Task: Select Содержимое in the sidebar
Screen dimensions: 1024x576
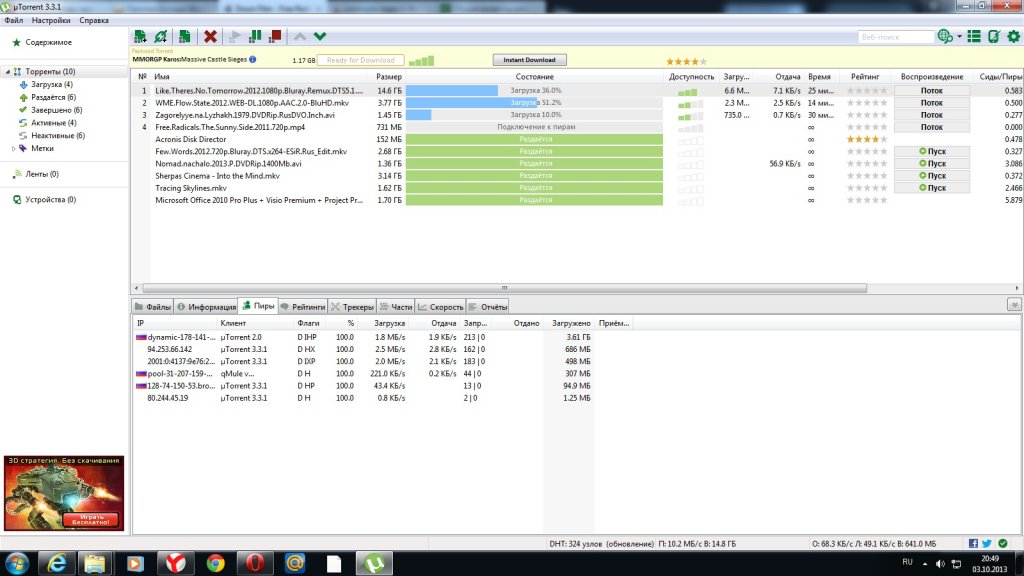Action: (x=48, y=42)
